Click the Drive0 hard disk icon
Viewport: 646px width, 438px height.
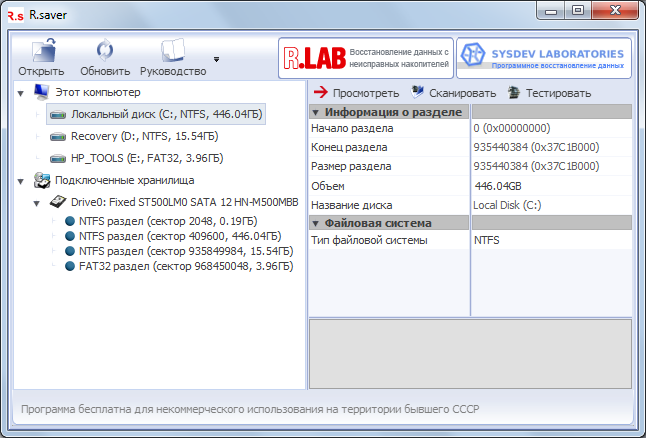coord(58,202)
